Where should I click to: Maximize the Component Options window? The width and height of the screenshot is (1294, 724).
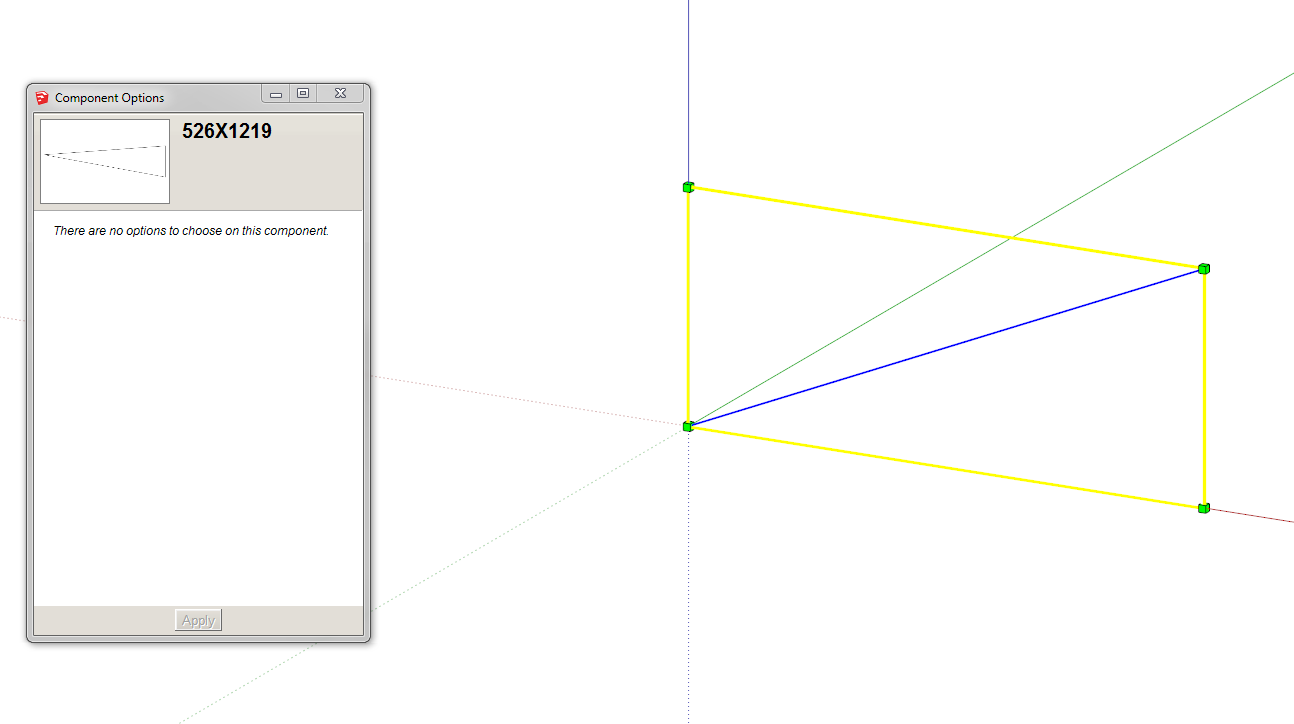click(x=303, y=94)
